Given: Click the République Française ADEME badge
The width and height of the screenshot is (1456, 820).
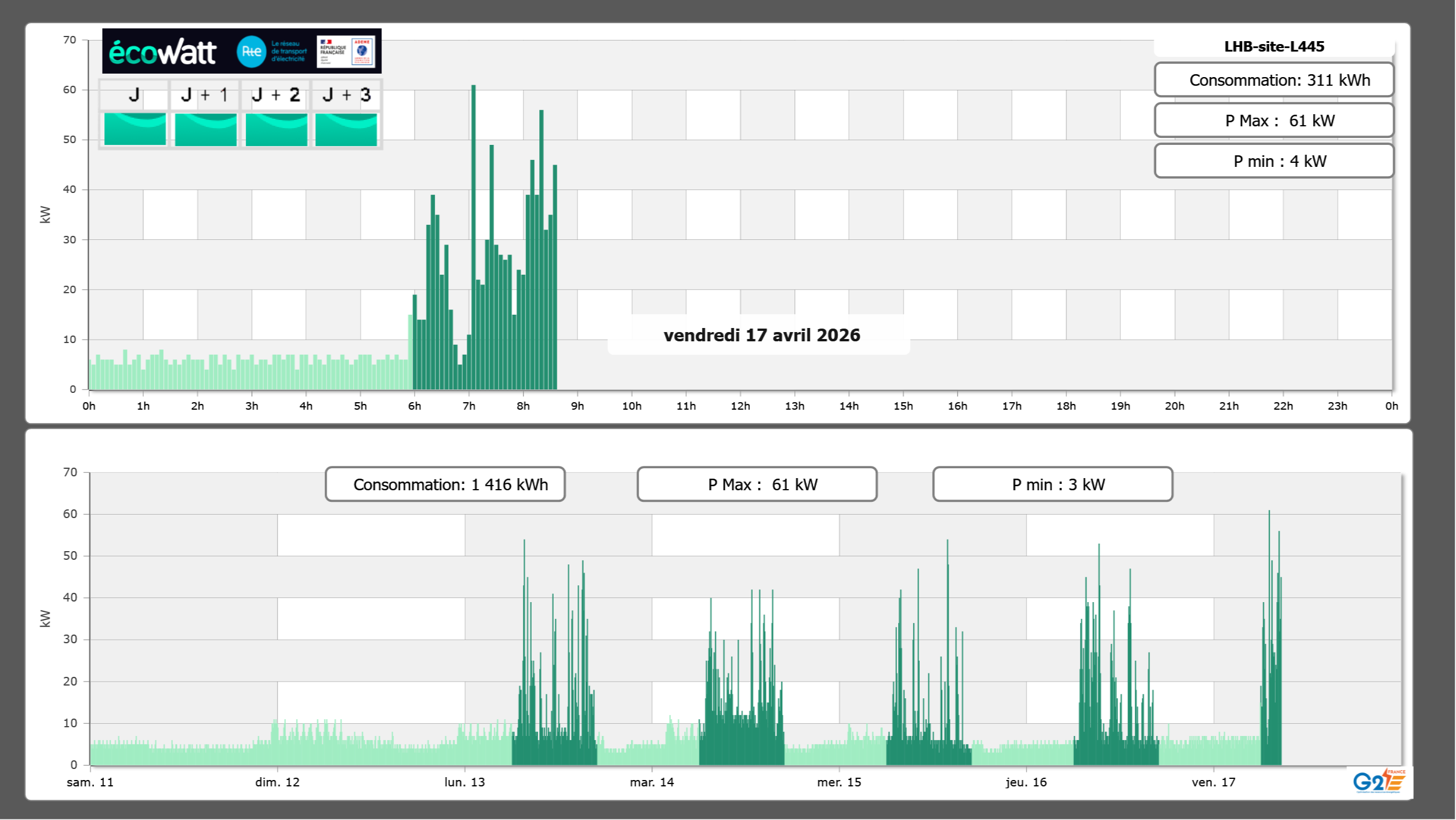Looking at the screenshot, I should pyautogui.click(x=346, y=52).
